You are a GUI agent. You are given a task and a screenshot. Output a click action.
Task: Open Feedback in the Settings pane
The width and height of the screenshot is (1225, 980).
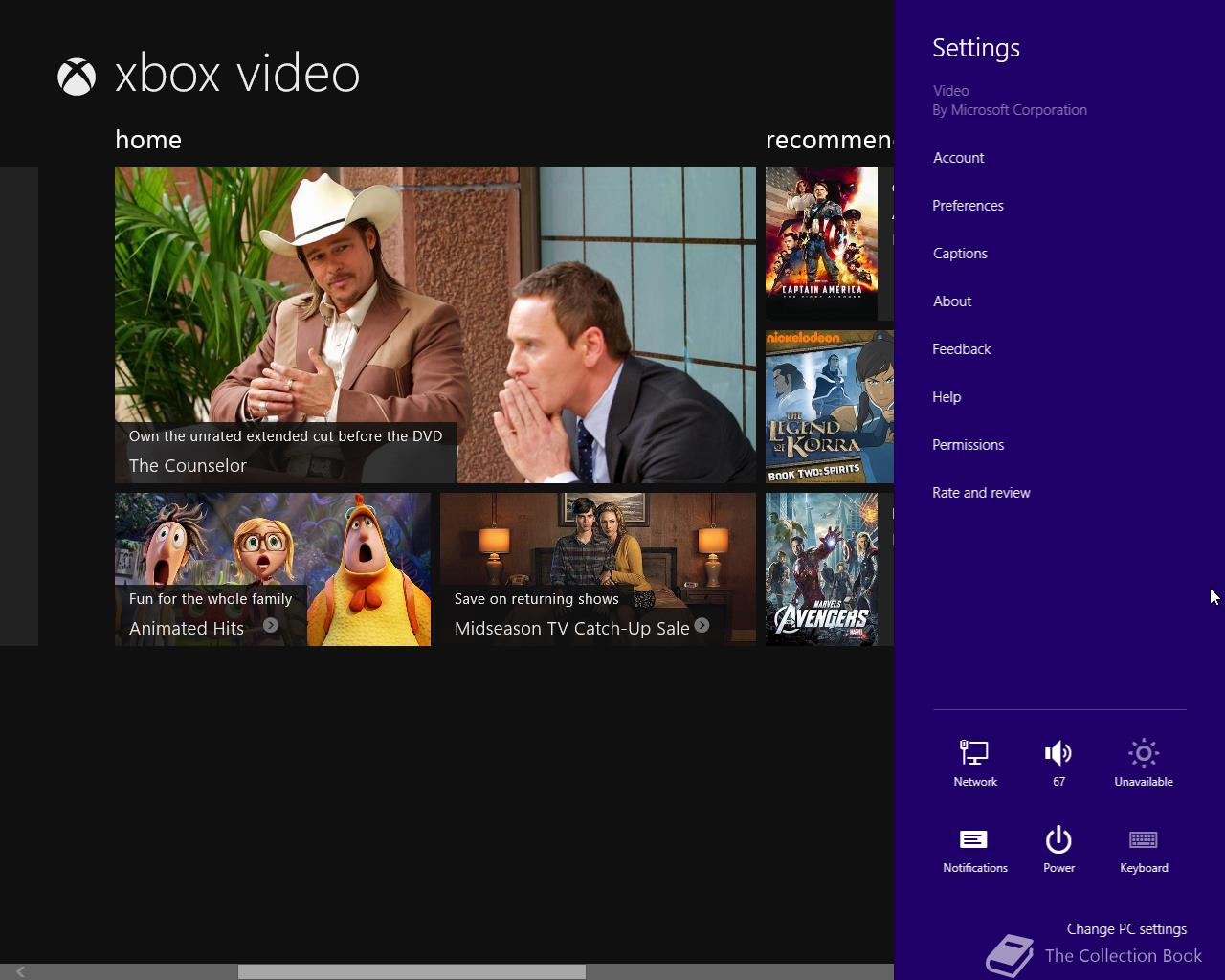961,349
